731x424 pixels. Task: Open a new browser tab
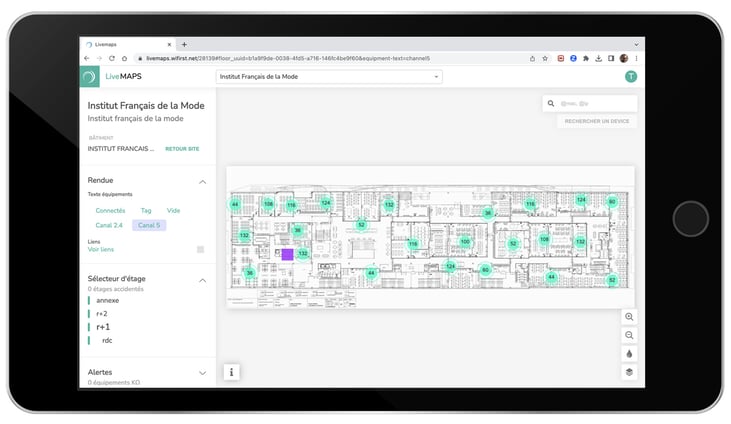click(184, 45)
